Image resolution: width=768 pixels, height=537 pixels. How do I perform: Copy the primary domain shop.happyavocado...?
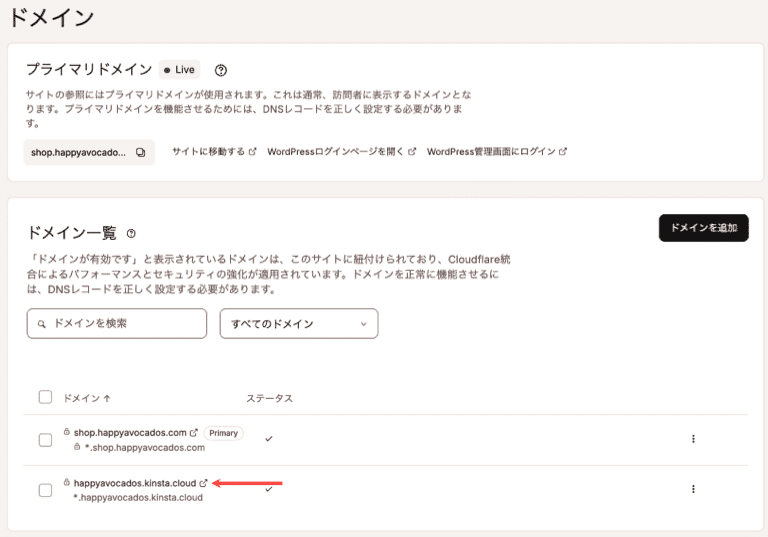(x=141, y=152)
